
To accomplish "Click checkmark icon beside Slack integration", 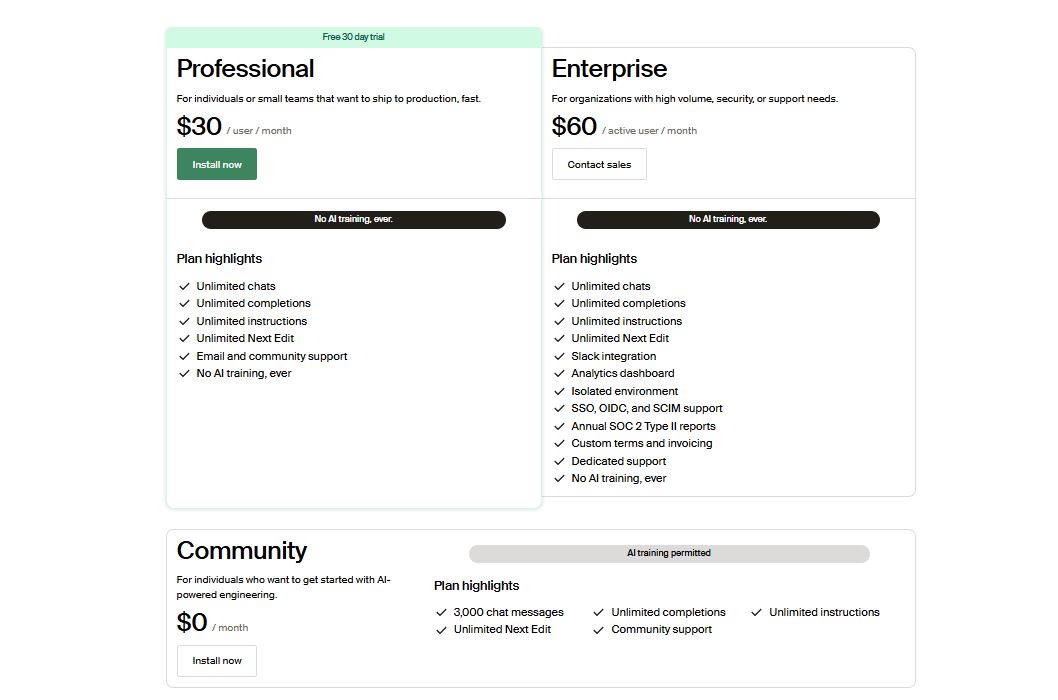I will [x=560, y=356].
